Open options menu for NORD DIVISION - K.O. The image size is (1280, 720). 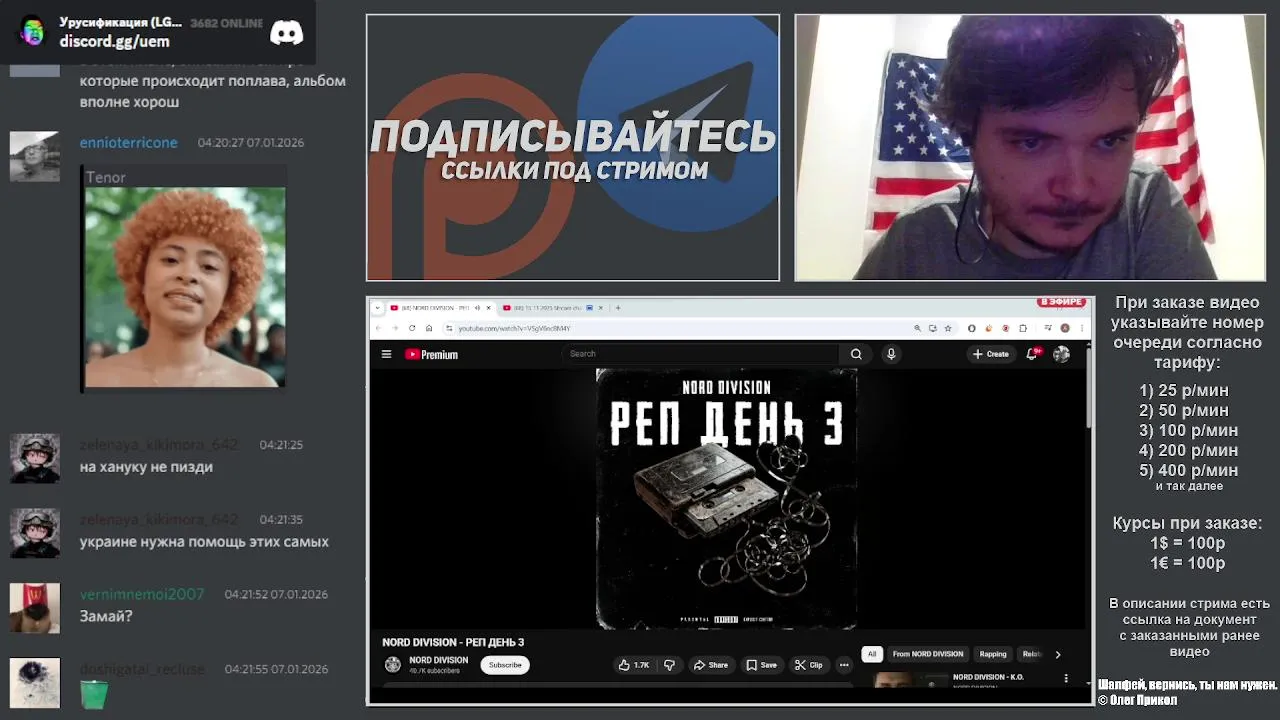click(1066, 678)
